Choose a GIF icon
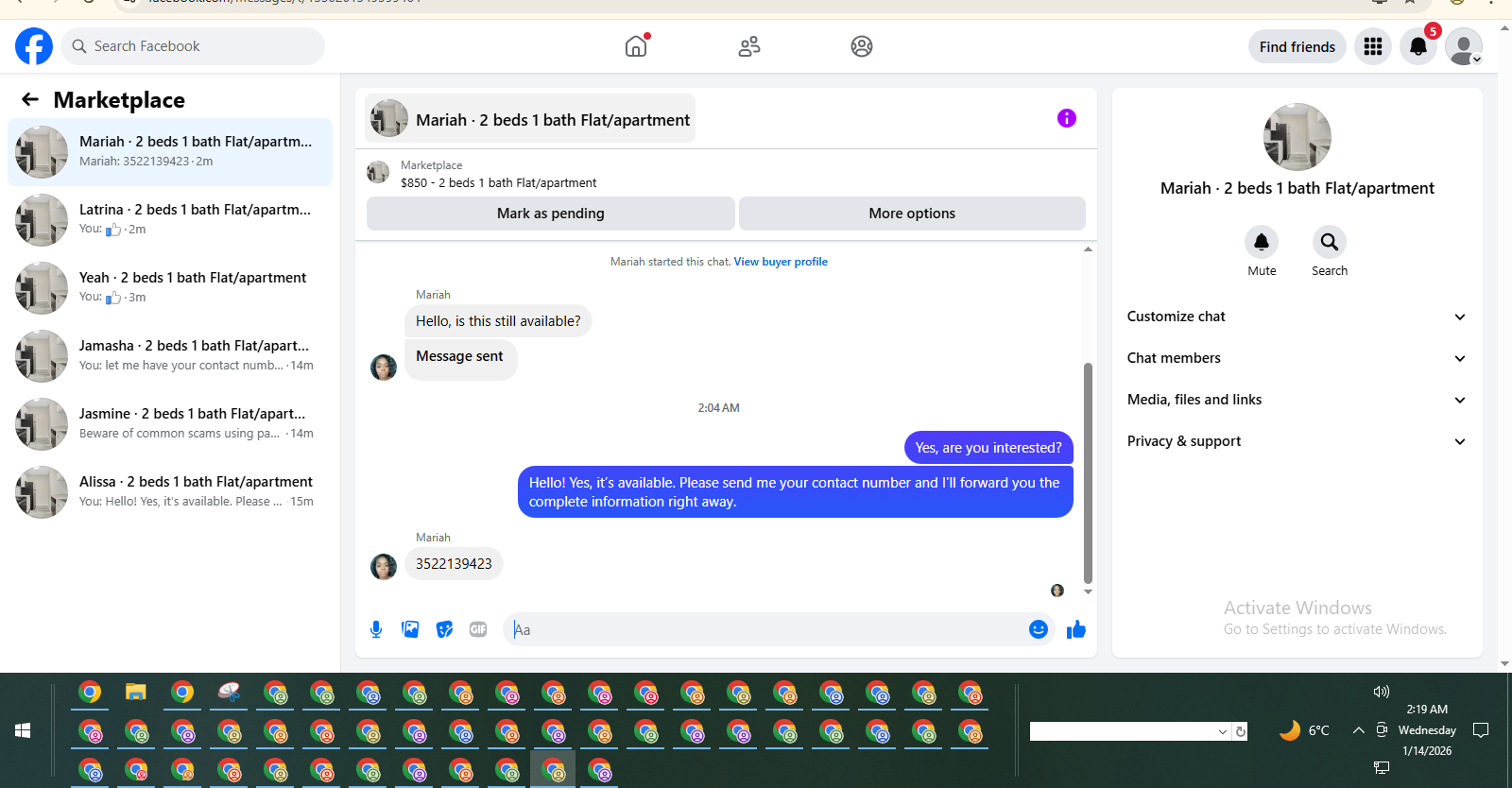Viewport: 1512px width, 788px height. (x=478, y=629)
